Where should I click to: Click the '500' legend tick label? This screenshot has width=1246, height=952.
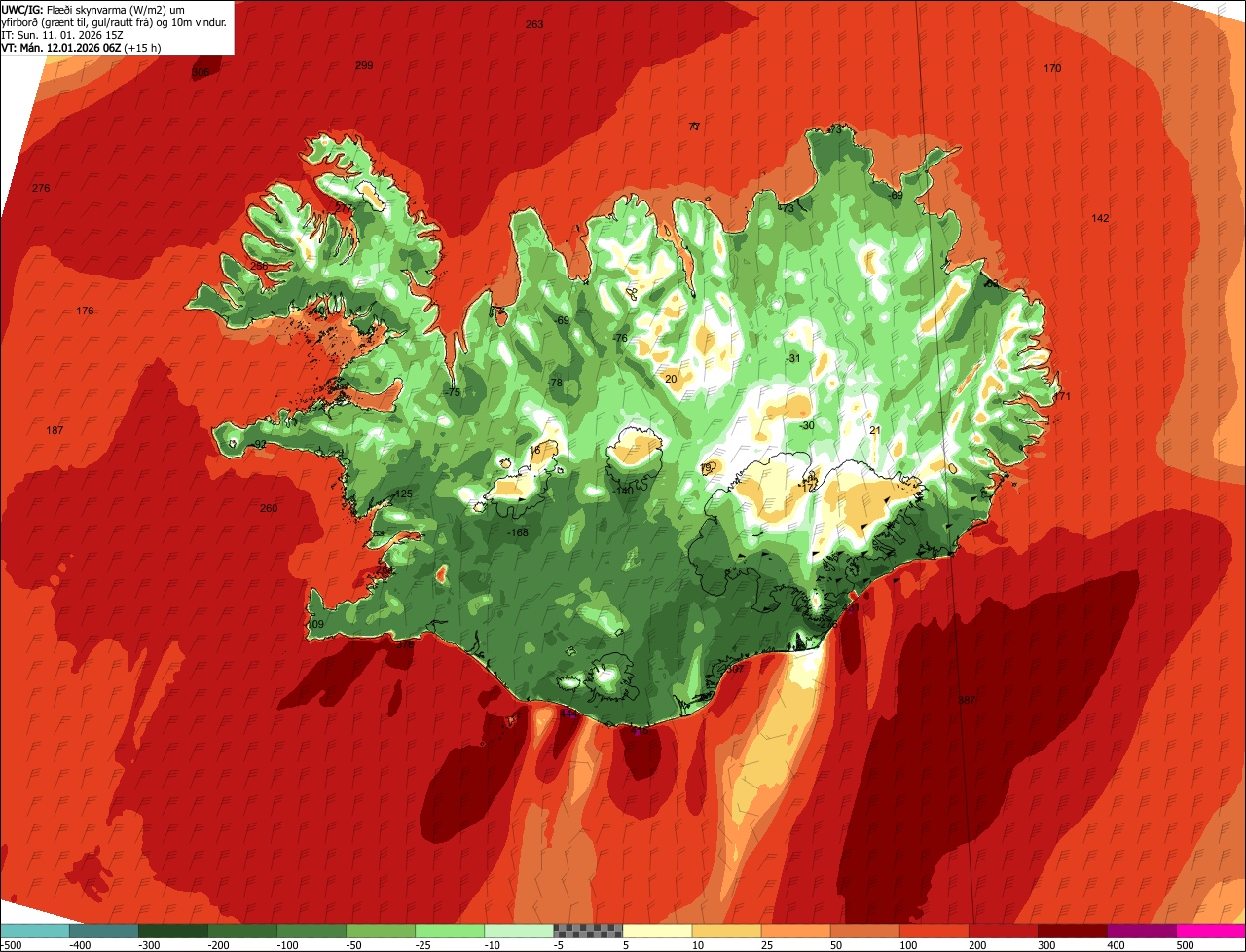[1185, 945]
